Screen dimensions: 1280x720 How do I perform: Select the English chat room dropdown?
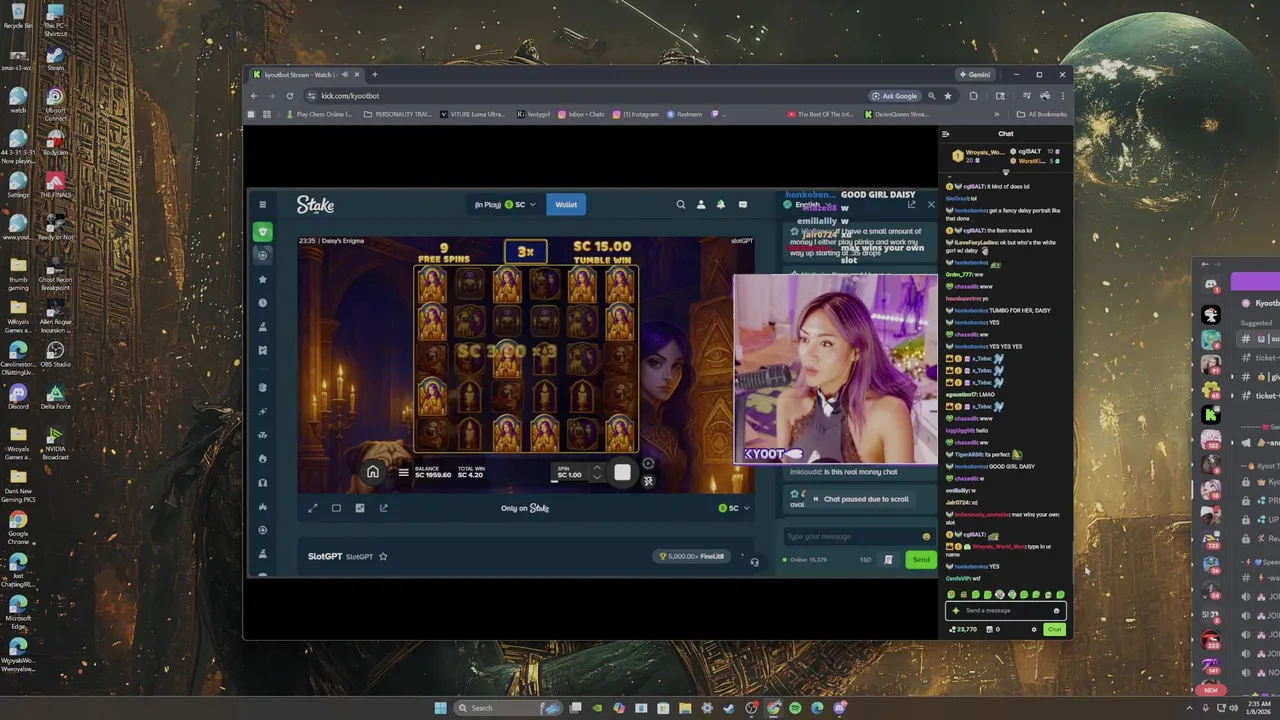click(x=809, y=205)
